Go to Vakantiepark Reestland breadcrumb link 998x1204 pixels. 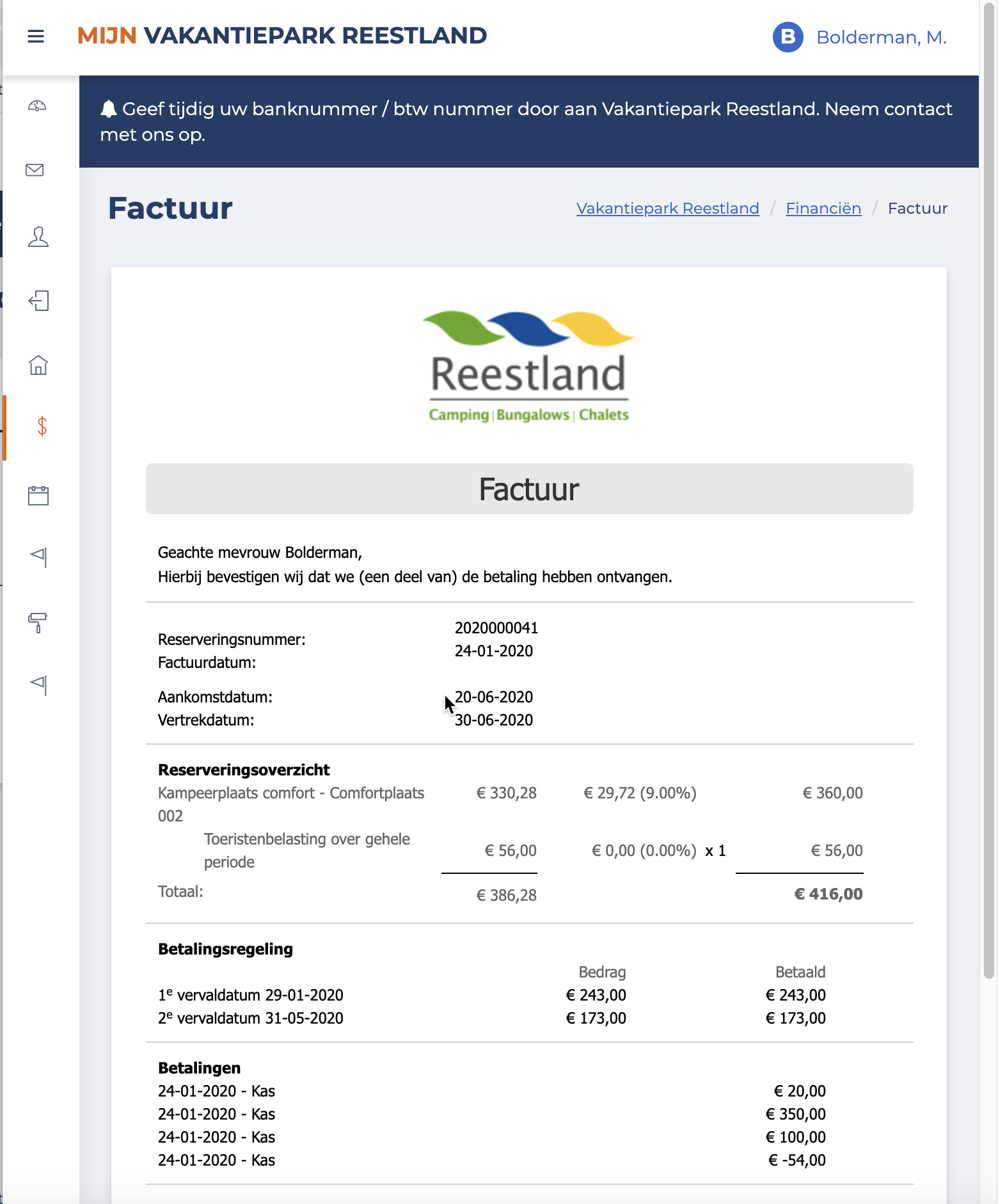click(667, 209)
